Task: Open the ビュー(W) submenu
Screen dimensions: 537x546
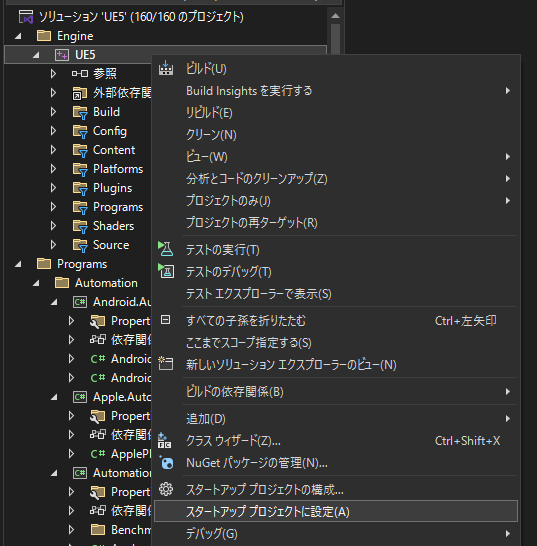Action: (336, 157)
